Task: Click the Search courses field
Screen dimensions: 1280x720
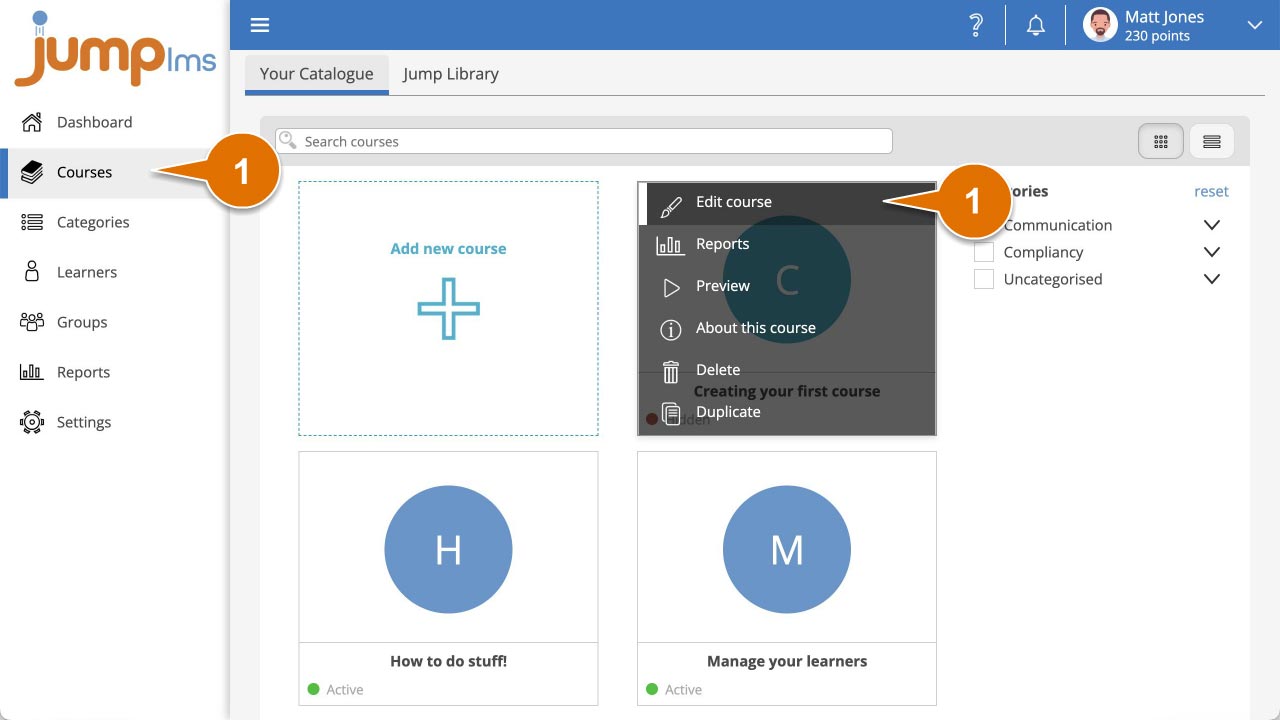Action: [x=590, y=142]
